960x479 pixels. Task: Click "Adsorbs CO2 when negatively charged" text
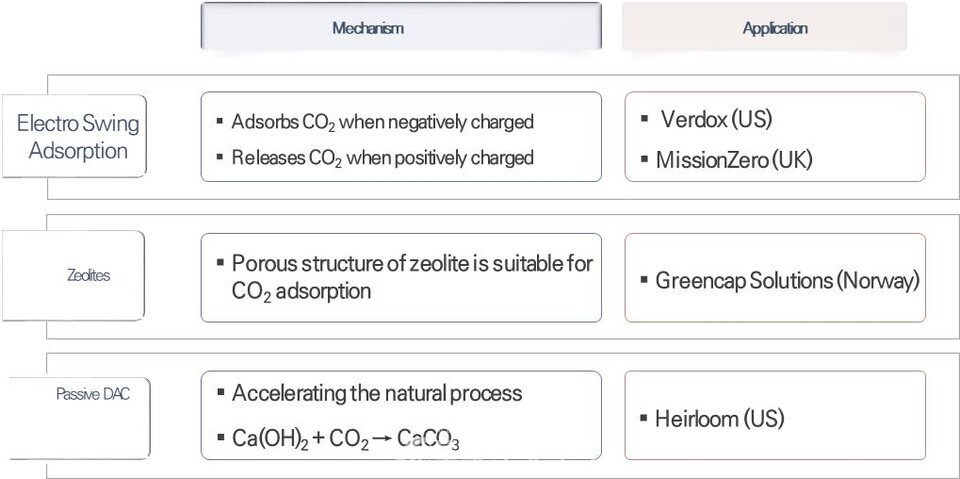382,122
